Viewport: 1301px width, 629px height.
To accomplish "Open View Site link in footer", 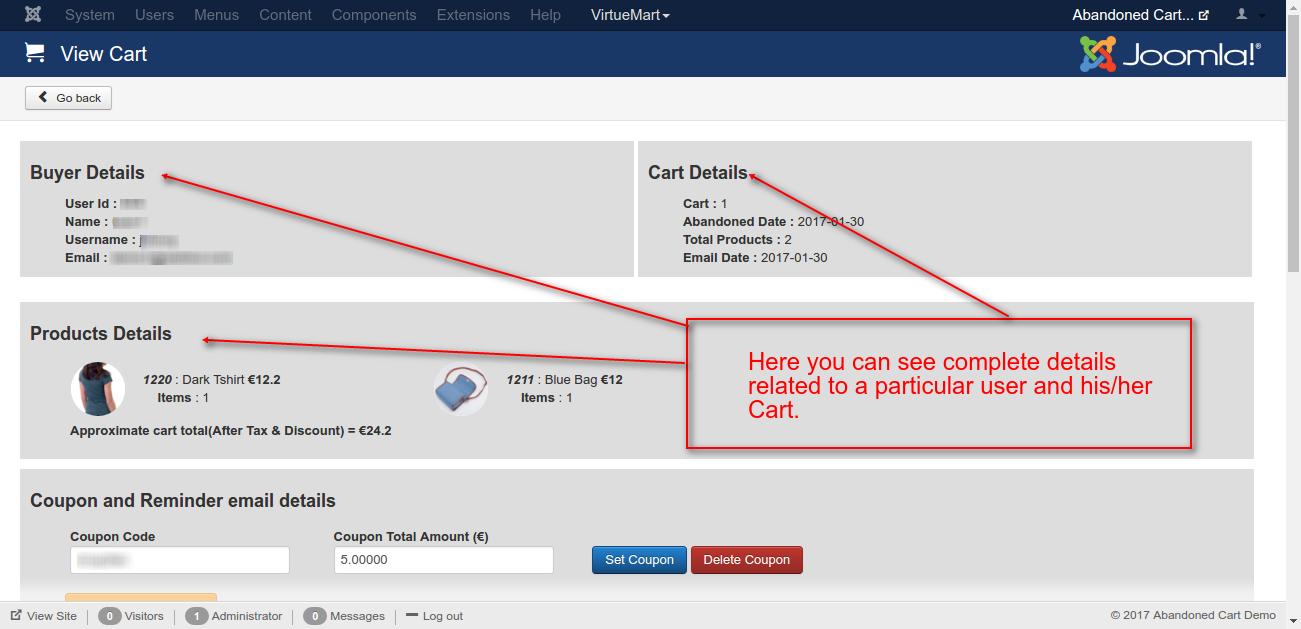I will [x=44, y=616].
